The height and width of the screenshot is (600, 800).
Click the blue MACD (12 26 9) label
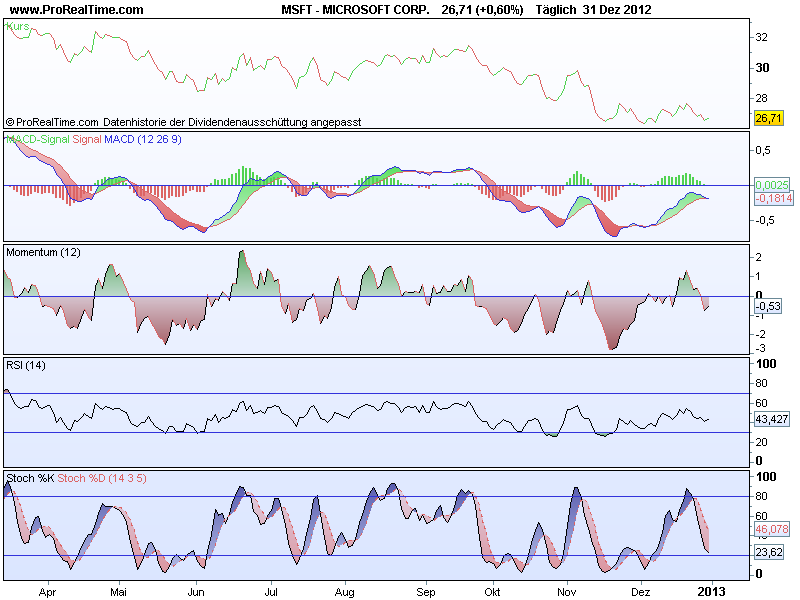coord(143,139)
